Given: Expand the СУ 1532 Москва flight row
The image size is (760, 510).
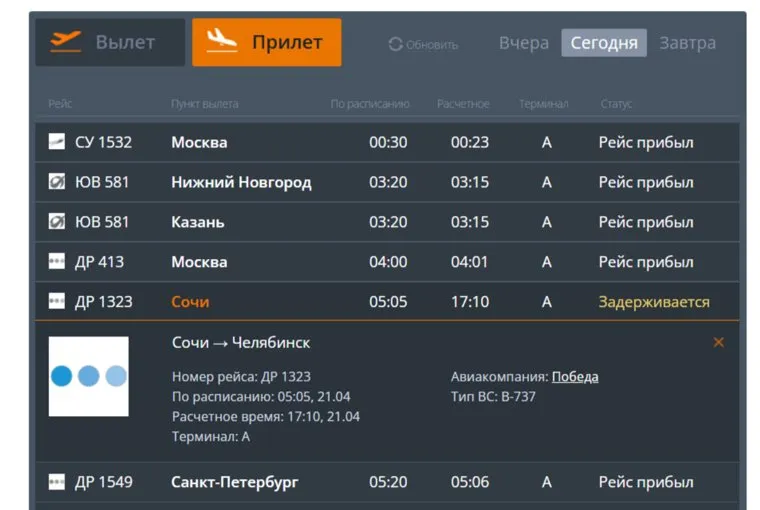Looking at the screenshot, I should coord(388,142).
